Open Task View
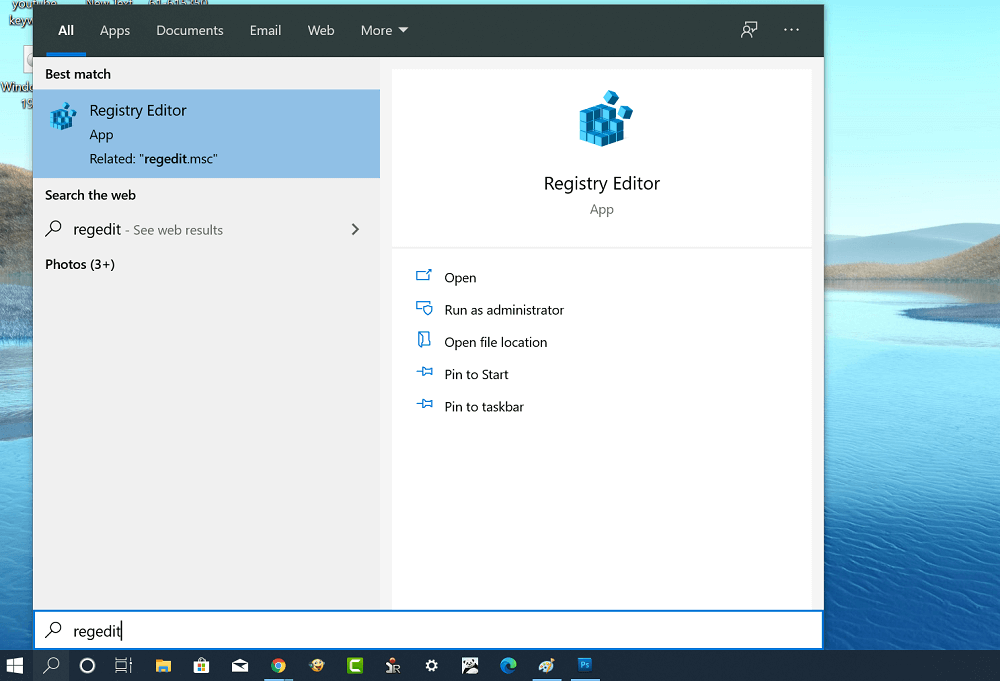This screenshot has width=1000, height=681. click(x=124, y=666)
